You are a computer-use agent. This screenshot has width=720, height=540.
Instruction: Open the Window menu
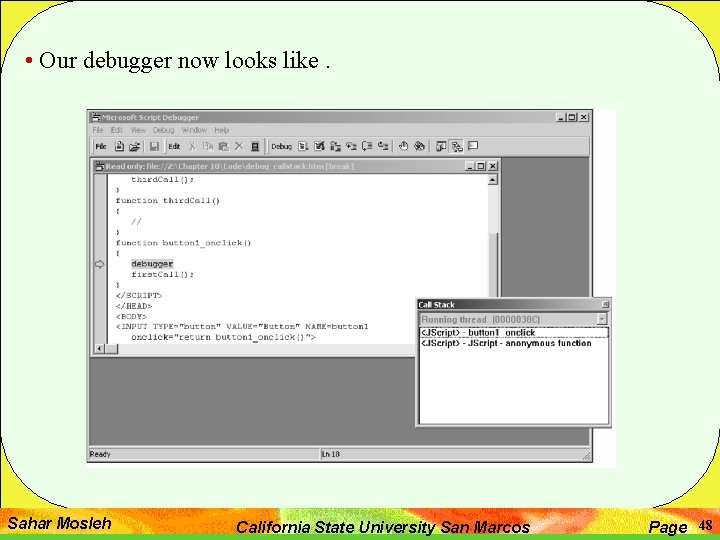click(x=194, y=130)
